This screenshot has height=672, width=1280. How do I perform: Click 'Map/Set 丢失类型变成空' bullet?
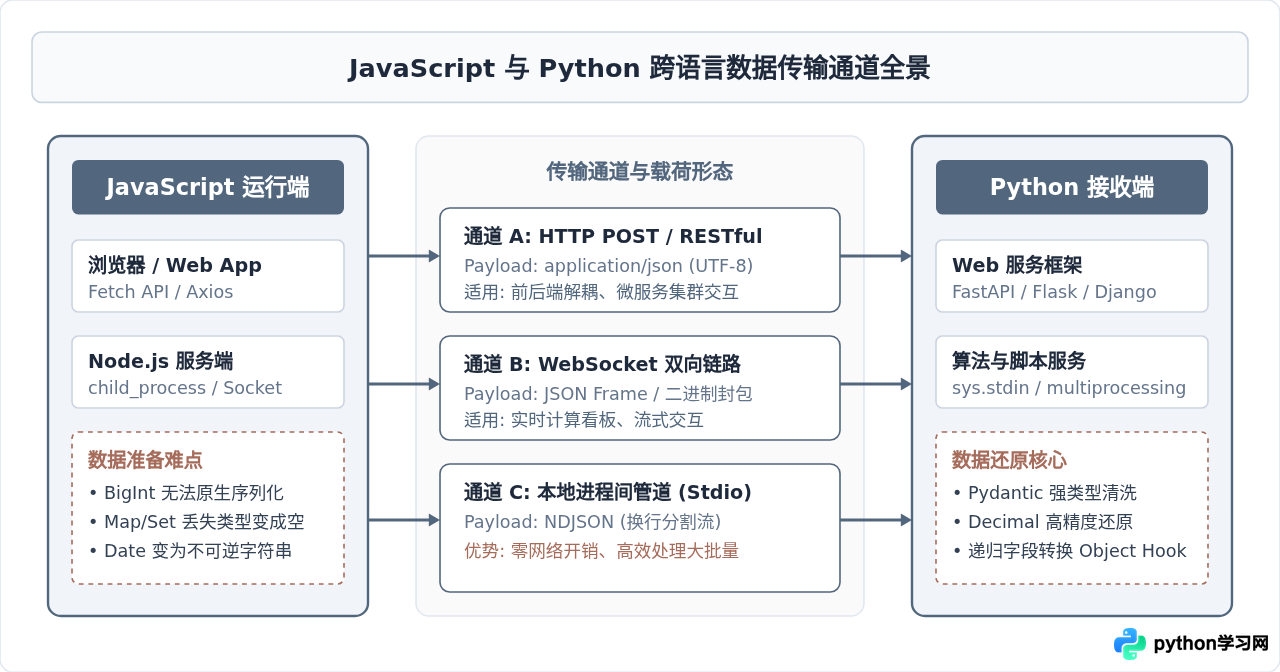[196, 522]
